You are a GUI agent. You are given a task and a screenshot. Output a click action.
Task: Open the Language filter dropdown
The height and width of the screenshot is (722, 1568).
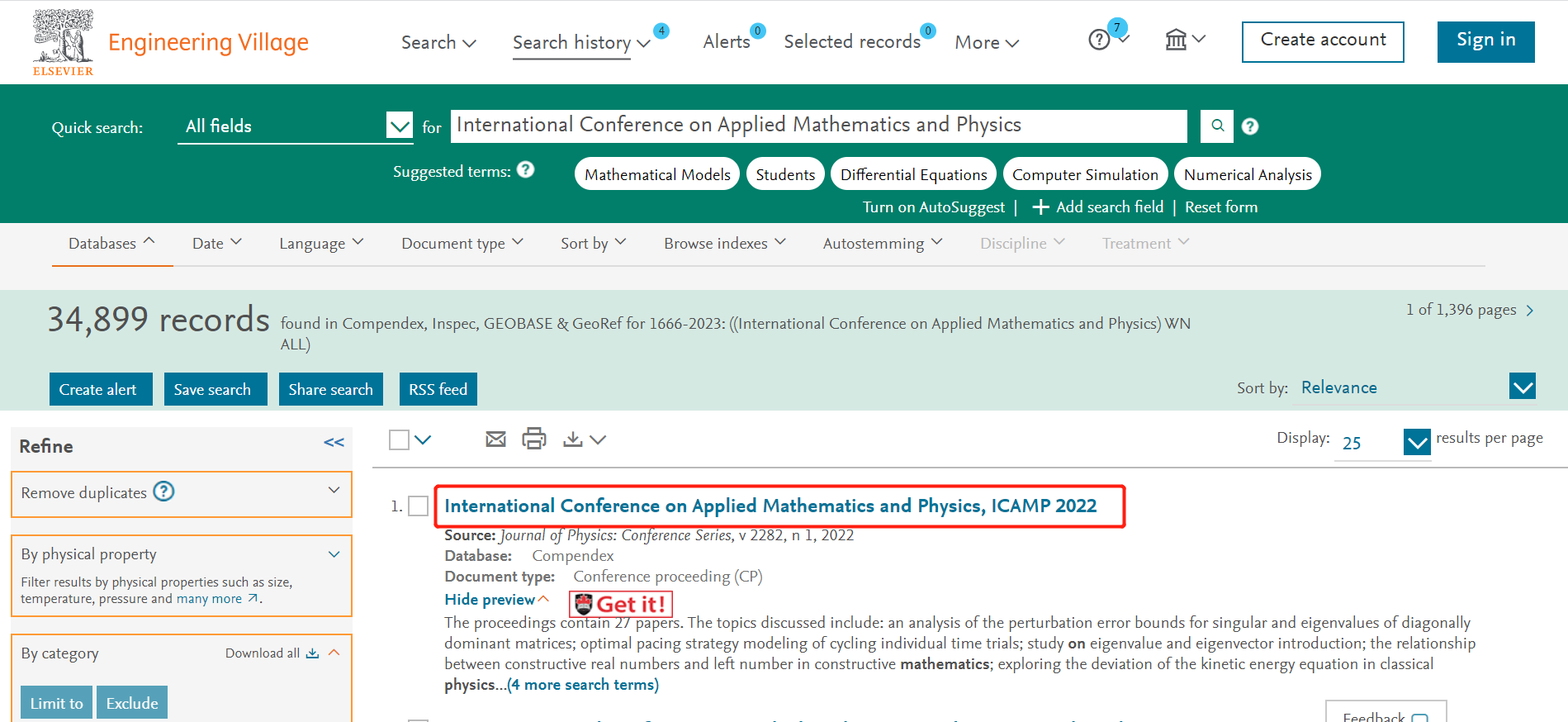pyautogui.click(x=321, y=243)
